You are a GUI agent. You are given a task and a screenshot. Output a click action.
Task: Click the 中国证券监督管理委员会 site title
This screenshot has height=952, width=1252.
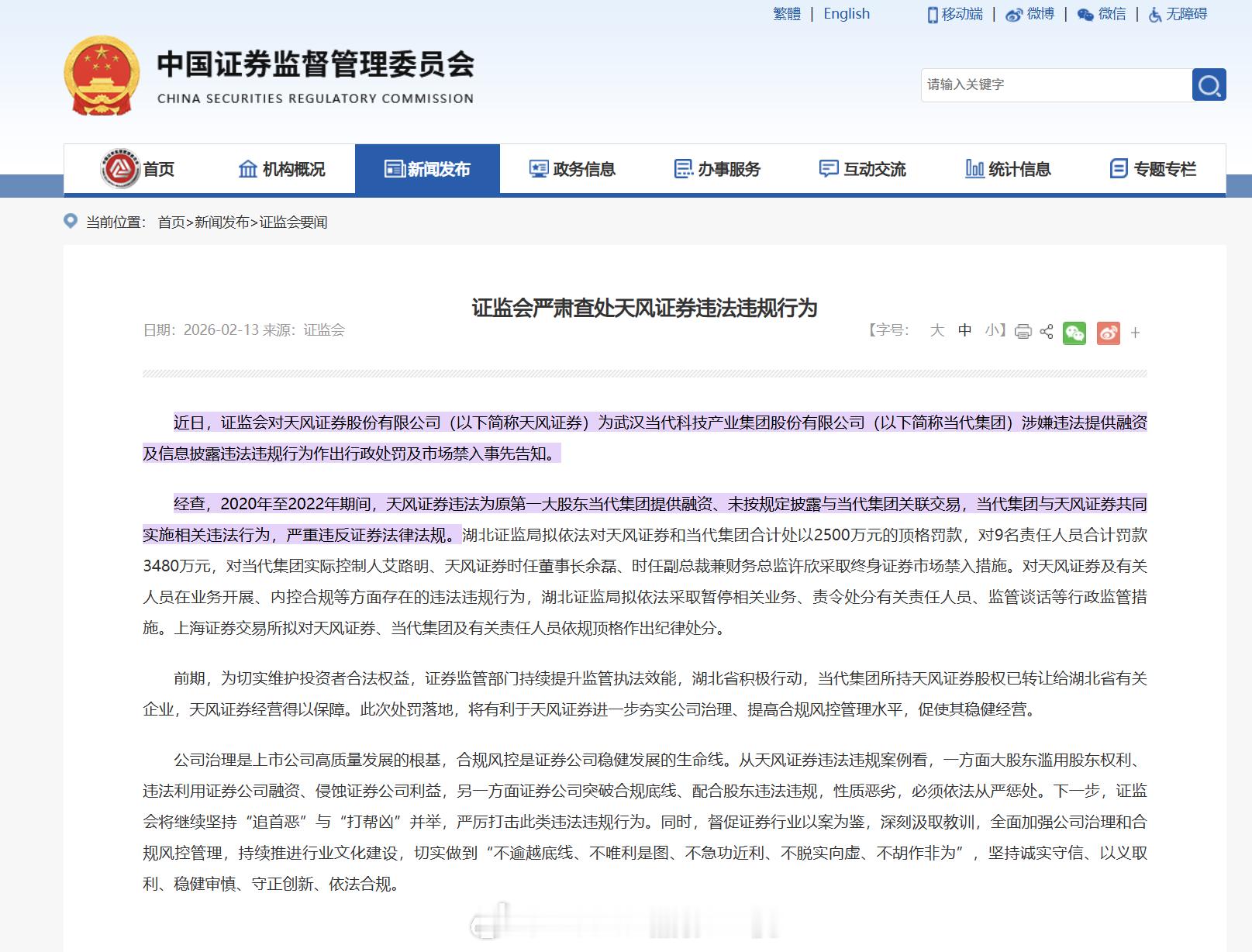(316, 64)
